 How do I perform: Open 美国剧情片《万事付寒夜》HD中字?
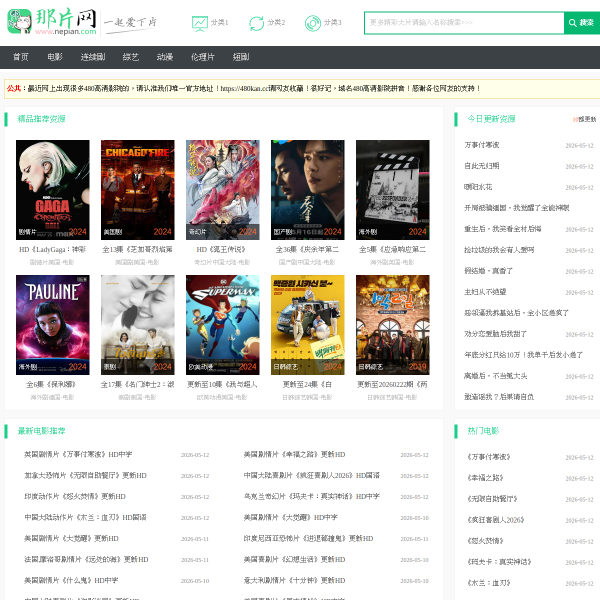78,455
